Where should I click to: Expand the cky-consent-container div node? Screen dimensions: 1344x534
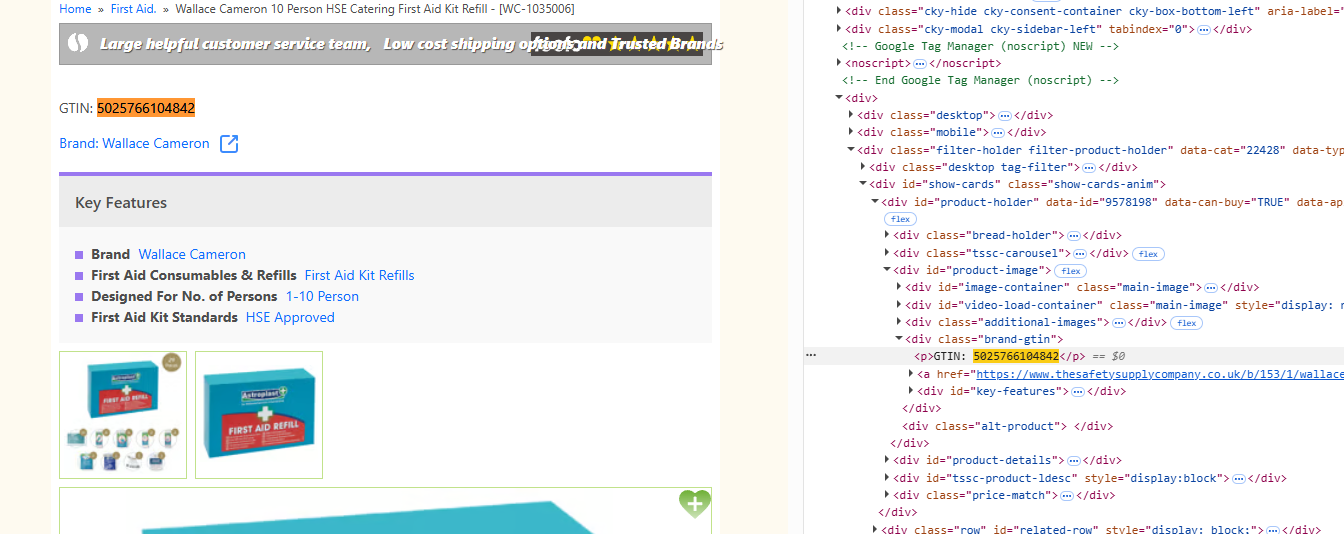pos(839,11)
